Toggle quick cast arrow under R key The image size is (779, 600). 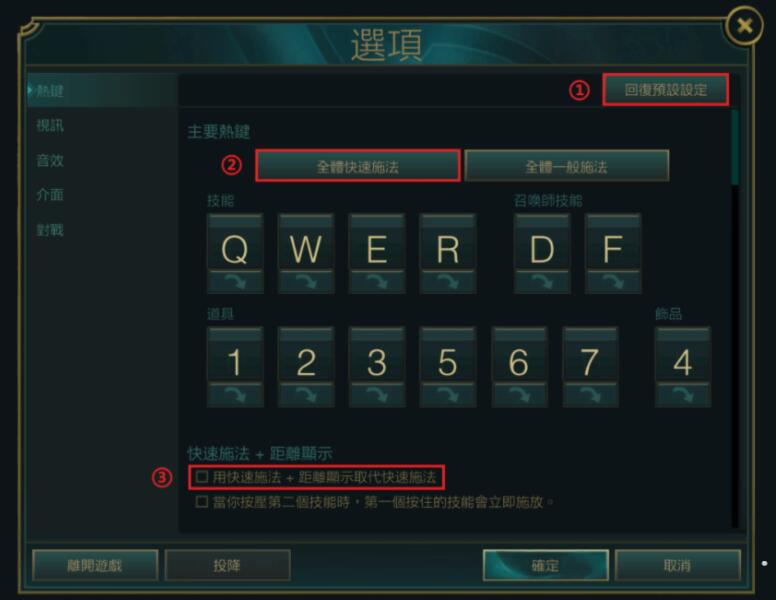click(x=448, y=282)
